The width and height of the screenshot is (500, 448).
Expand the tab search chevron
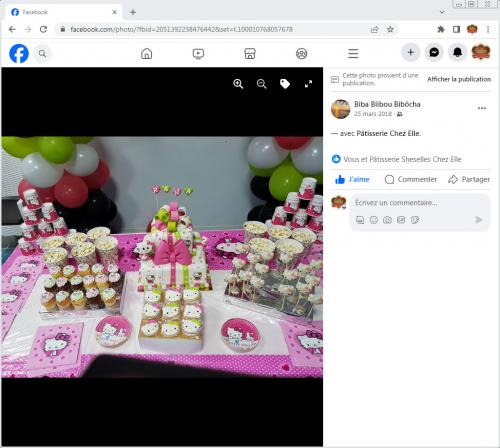click(x=442, y=12)
